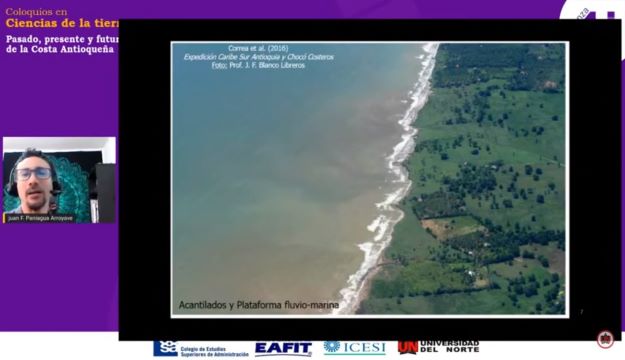Click the Juan F. Paniagua Arroyave name label
625x360 pixels.
coord(40,218)
